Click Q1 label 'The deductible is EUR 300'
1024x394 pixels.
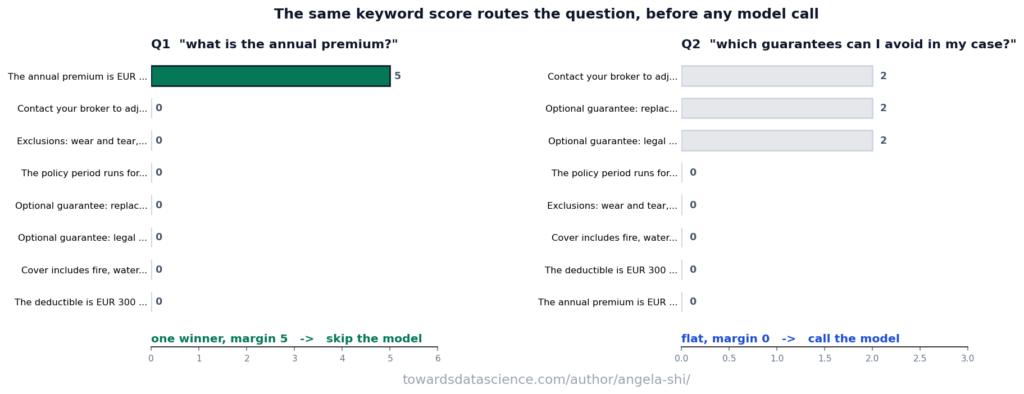tap(81, 302)
